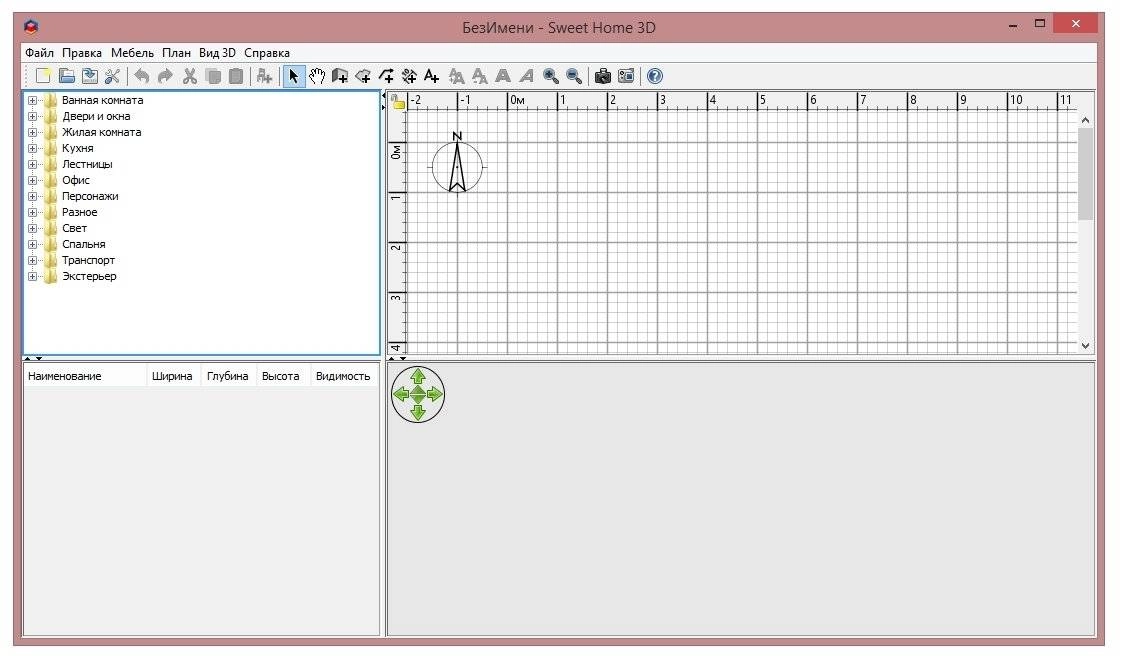Cut selection with the scissors icon
This screenshot has width=1122, height=665.
coord(190,76)
